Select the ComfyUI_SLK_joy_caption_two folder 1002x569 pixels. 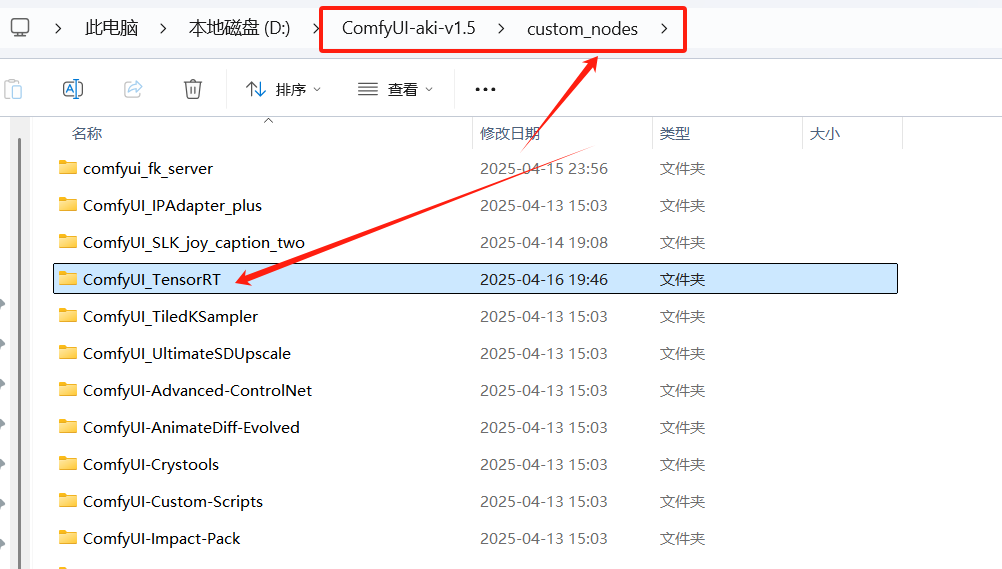tap(475, 243)
